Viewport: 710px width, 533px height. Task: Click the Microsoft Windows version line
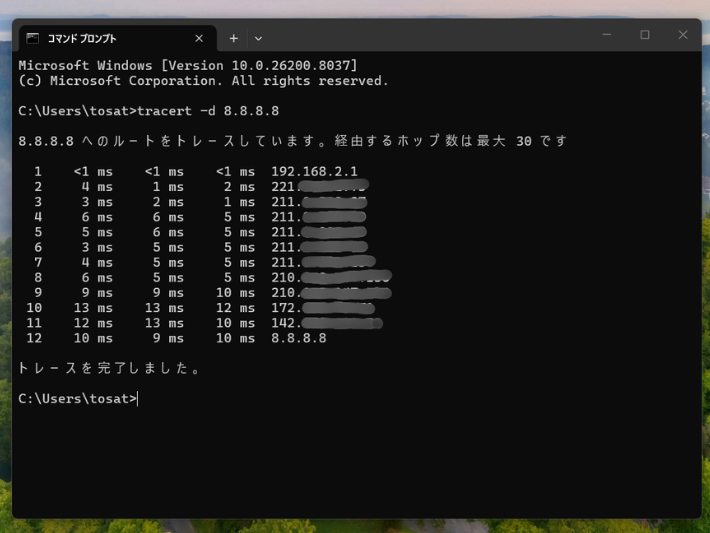(188, 65)
